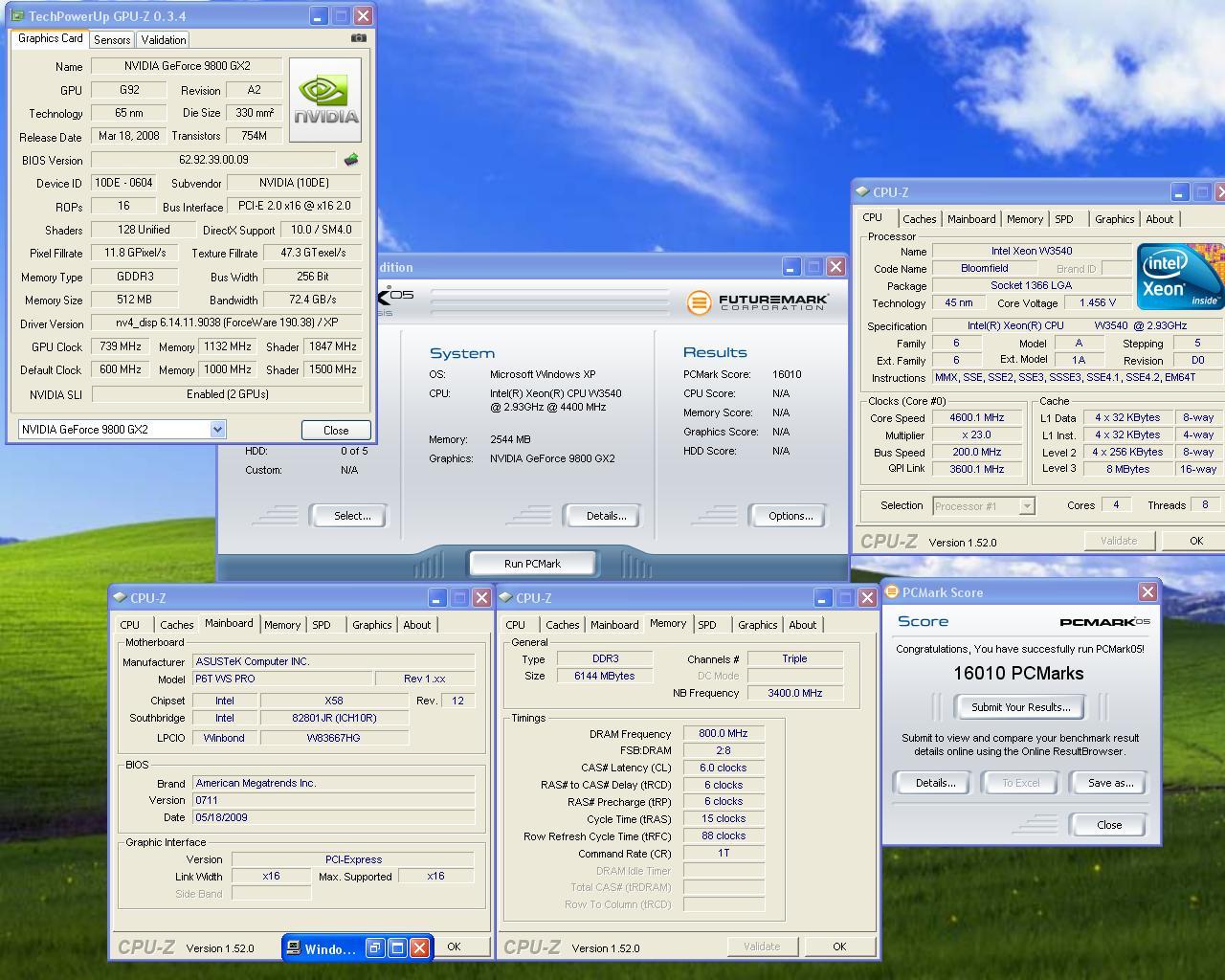Viewport: 1225px width, 980px height.
Task: Click the Multiplier x 23.0 value
Action: (977, 434)
